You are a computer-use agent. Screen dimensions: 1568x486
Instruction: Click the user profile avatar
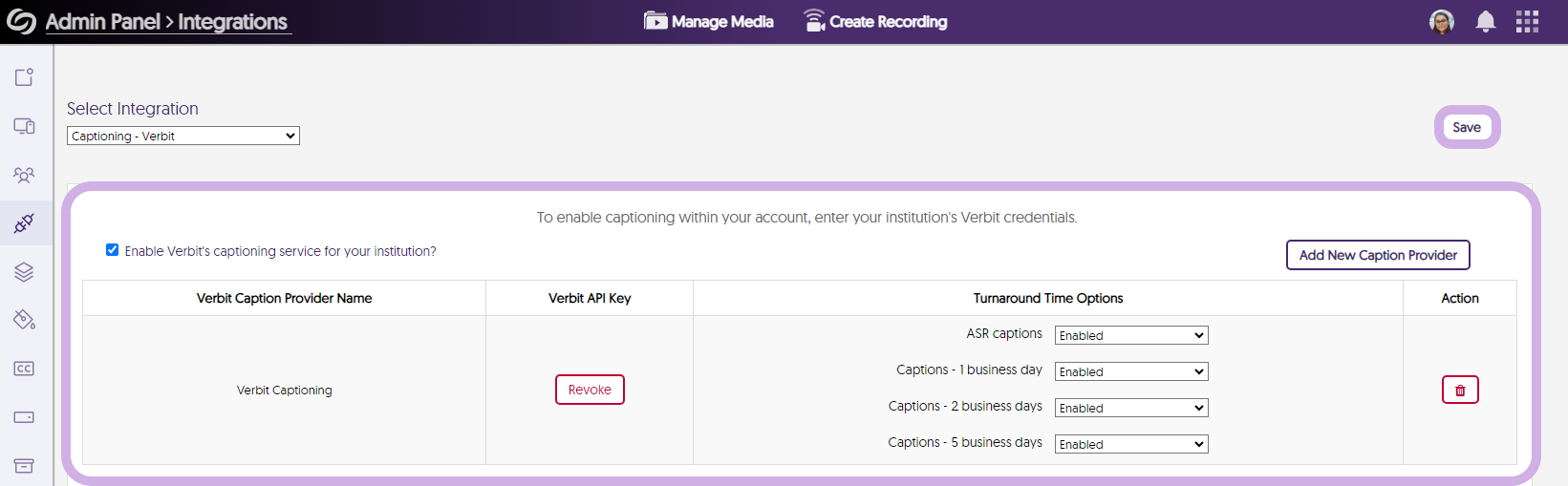pyautogui.click(x=1441, y=22)
